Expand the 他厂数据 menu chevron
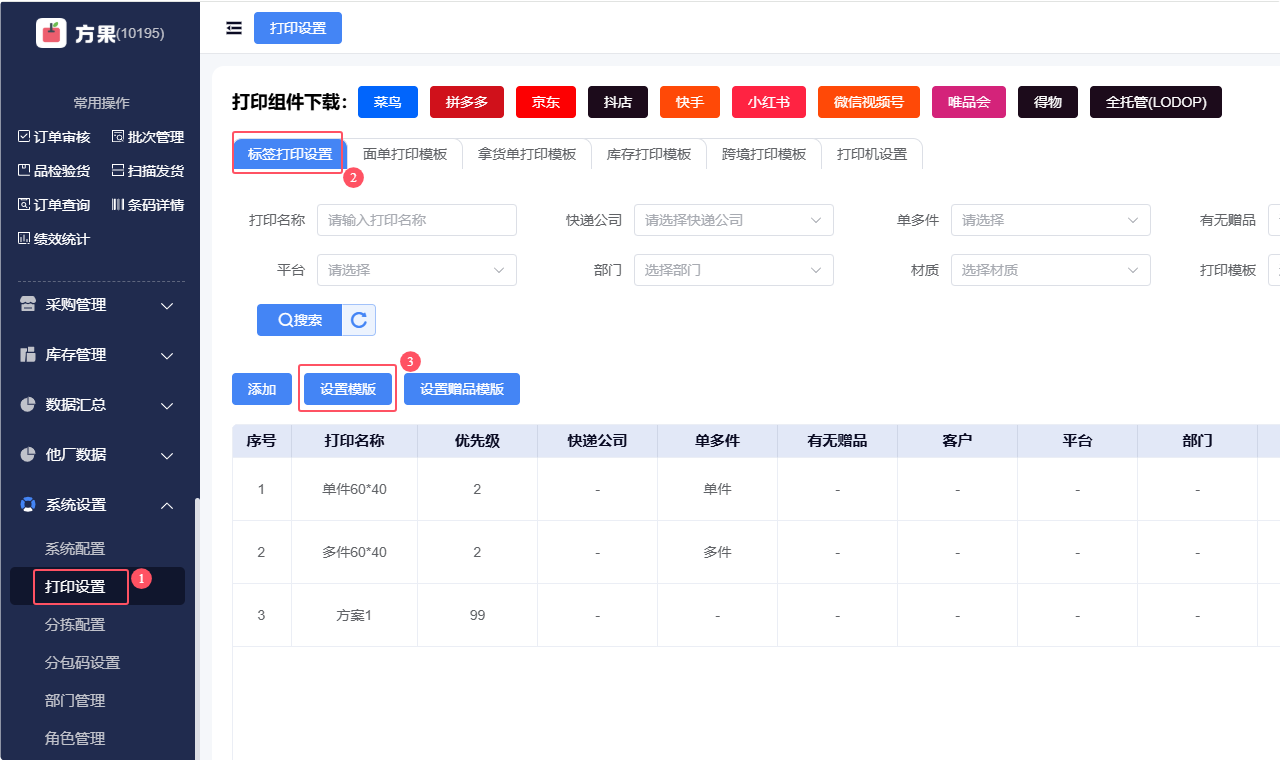1280x760 pixels. tap(167, 455)
